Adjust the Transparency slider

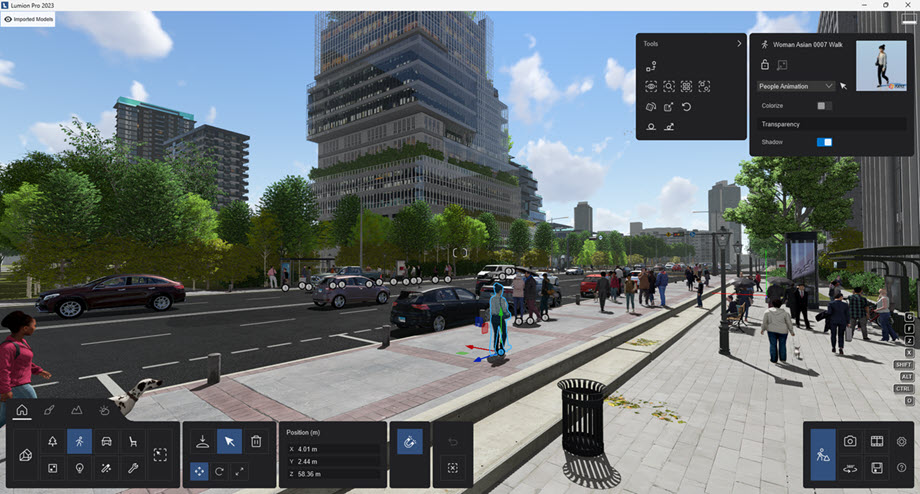pyautogui.click(x=832, y=124)
